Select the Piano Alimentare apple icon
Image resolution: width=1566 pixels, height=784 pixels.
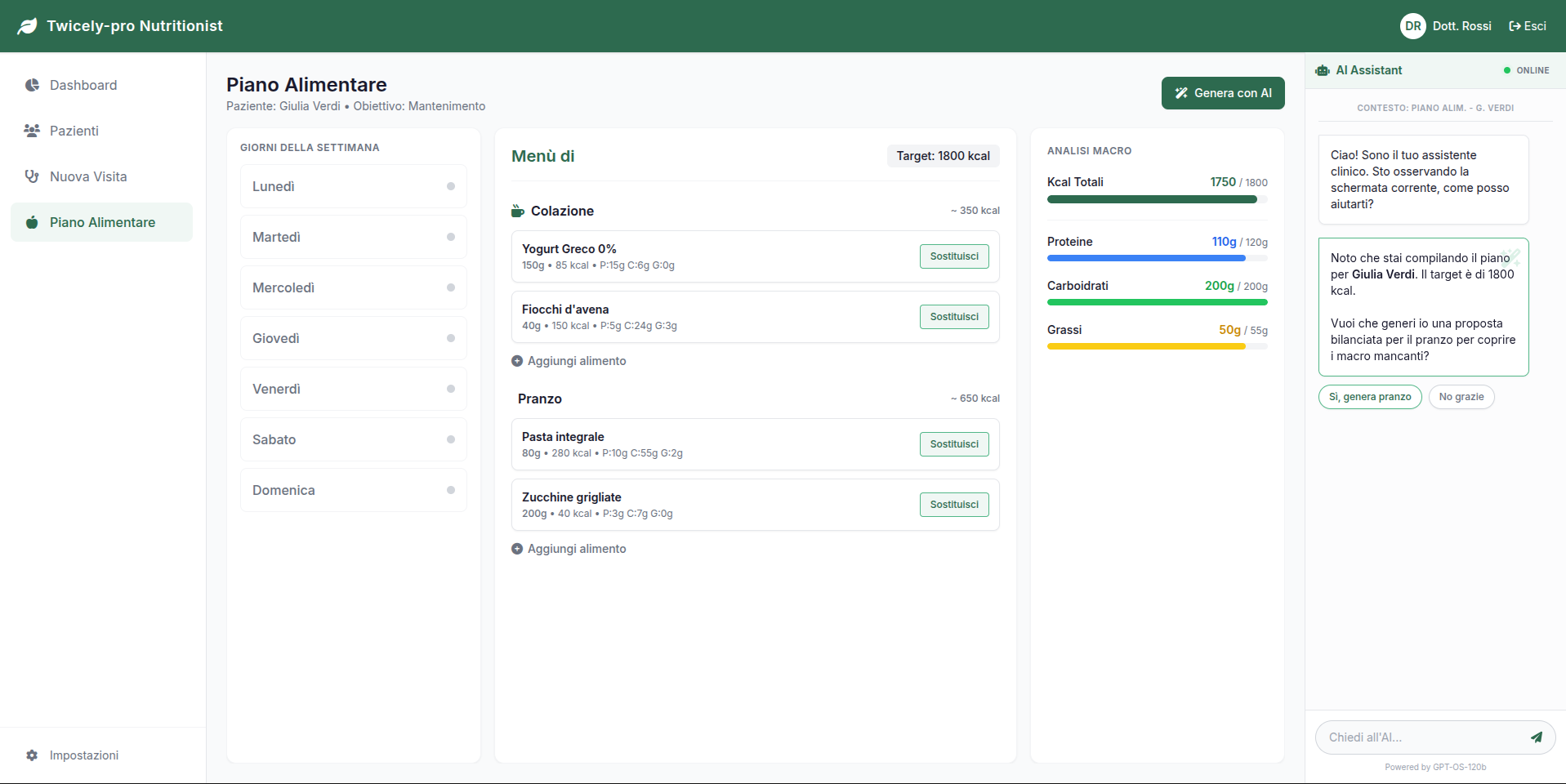tap(31, 222)
